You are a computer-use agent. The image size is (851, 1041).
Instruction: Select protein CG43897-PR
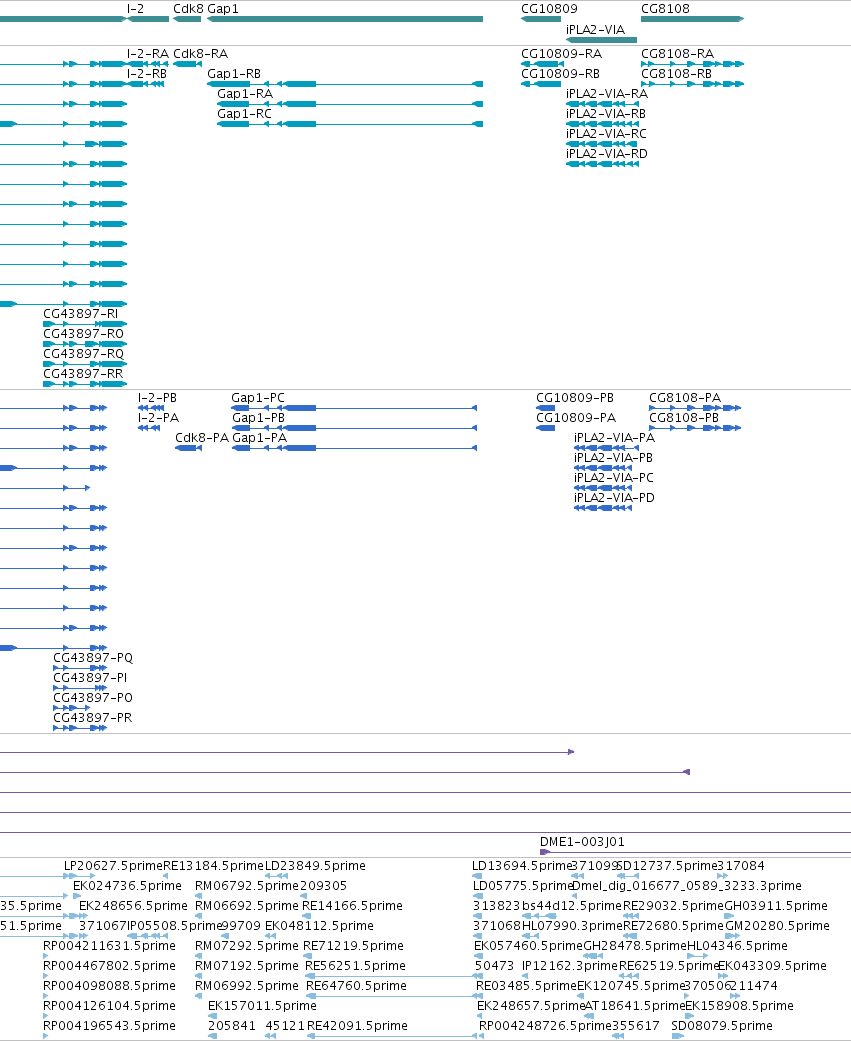point(93,717)
